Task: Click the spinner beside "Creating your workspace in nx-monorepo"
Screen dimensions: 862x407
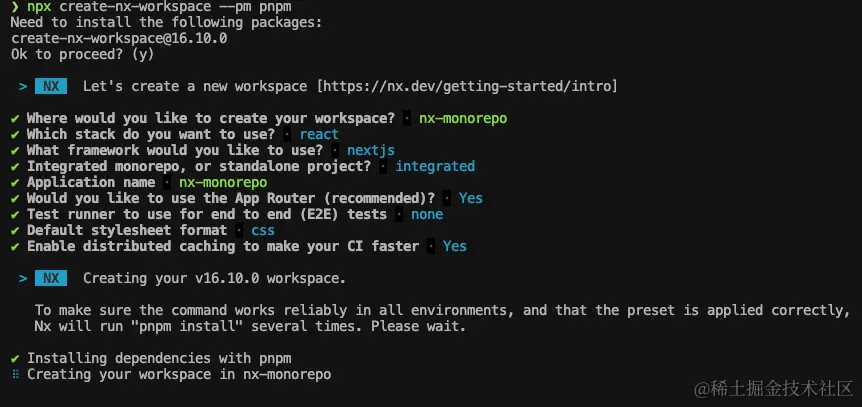Action: click(15, 374)
